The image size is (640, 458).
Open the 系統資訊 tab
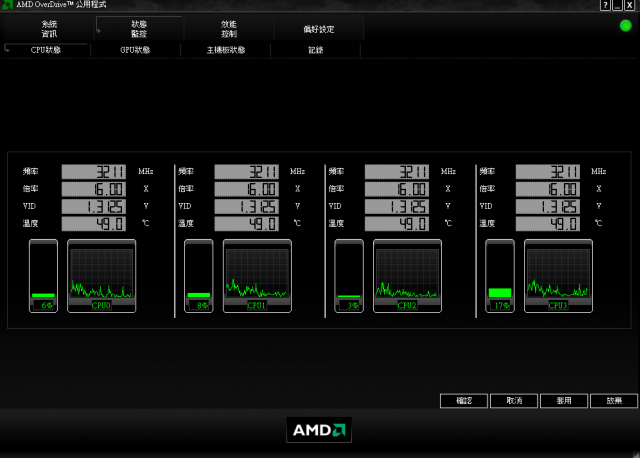(49, 29)
